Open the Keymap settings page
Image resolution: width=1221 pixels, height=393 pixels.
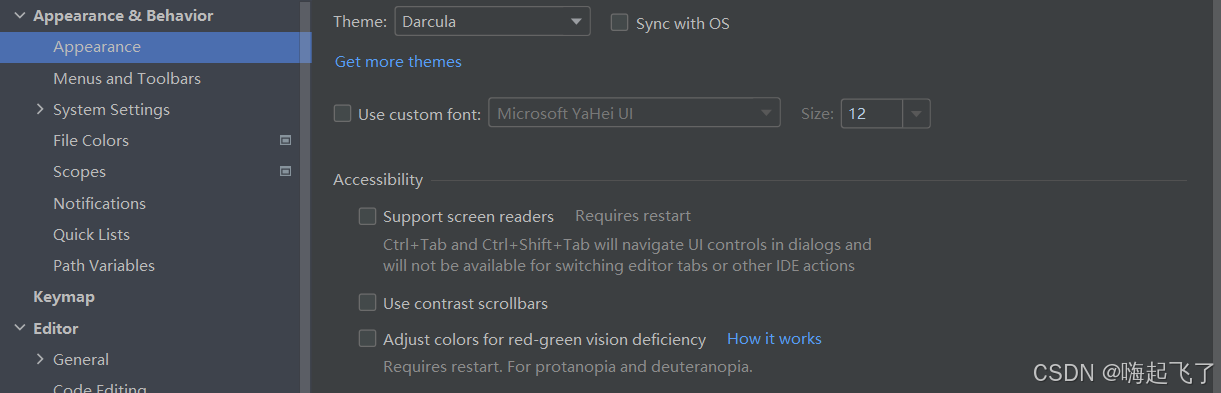[64, 297]
